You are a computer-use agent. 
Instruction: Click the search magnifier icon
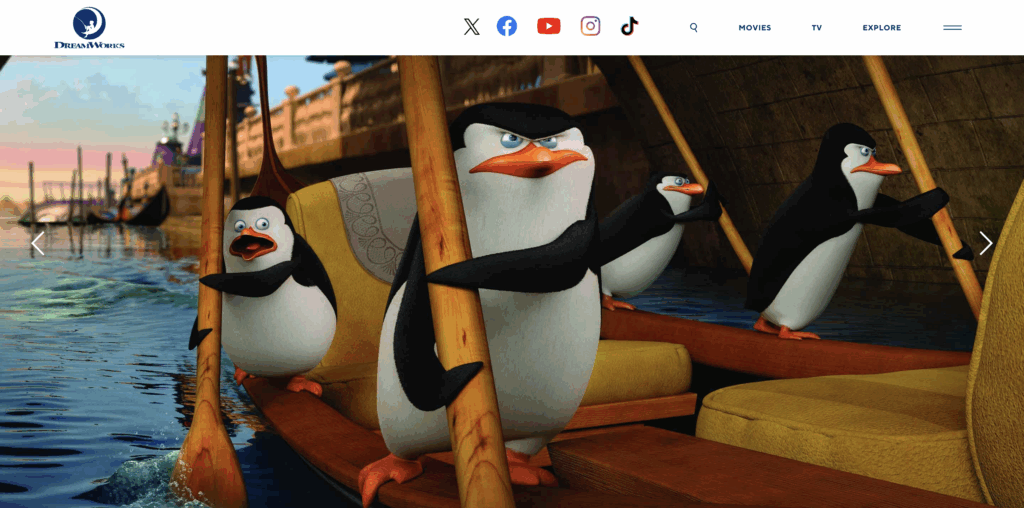tap(694, 27)
